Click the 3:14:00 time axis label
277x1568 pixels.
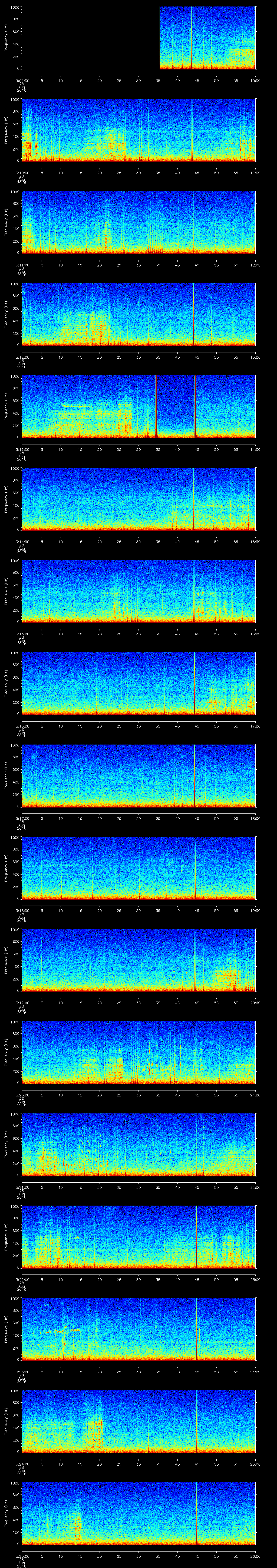pos(22,542)
